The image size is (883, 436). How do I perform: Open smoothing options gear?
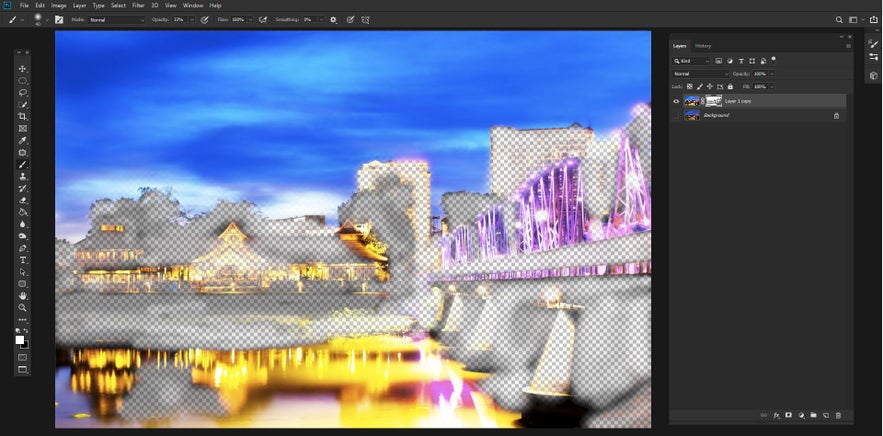(333, 20)
